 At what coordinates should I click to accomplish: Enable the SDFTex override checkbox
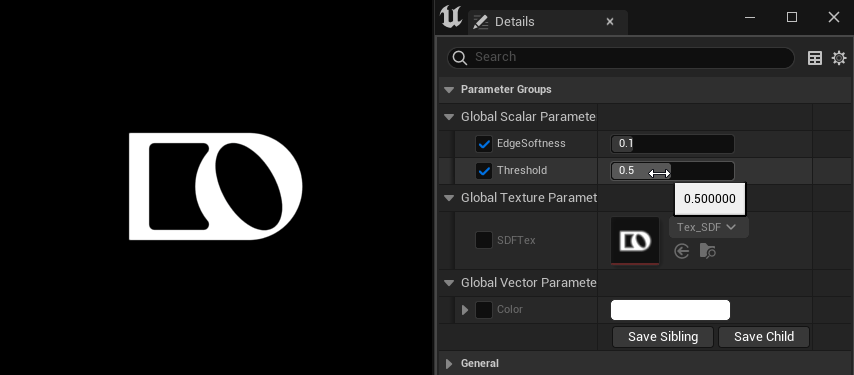click(484, 240)
